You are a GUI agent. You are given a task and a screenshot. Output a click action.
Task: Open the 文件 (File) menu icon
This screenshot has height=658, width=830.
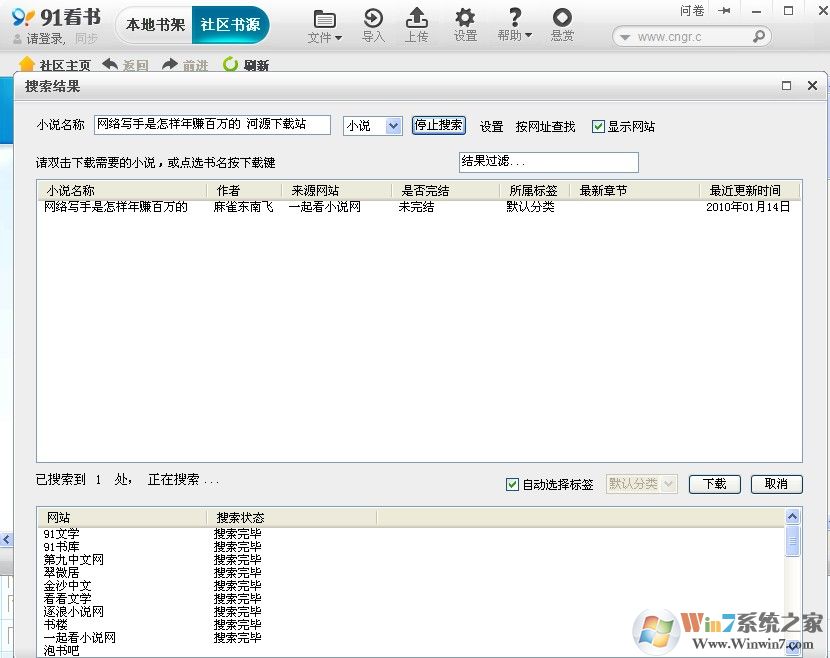click(x=324, y=20)
